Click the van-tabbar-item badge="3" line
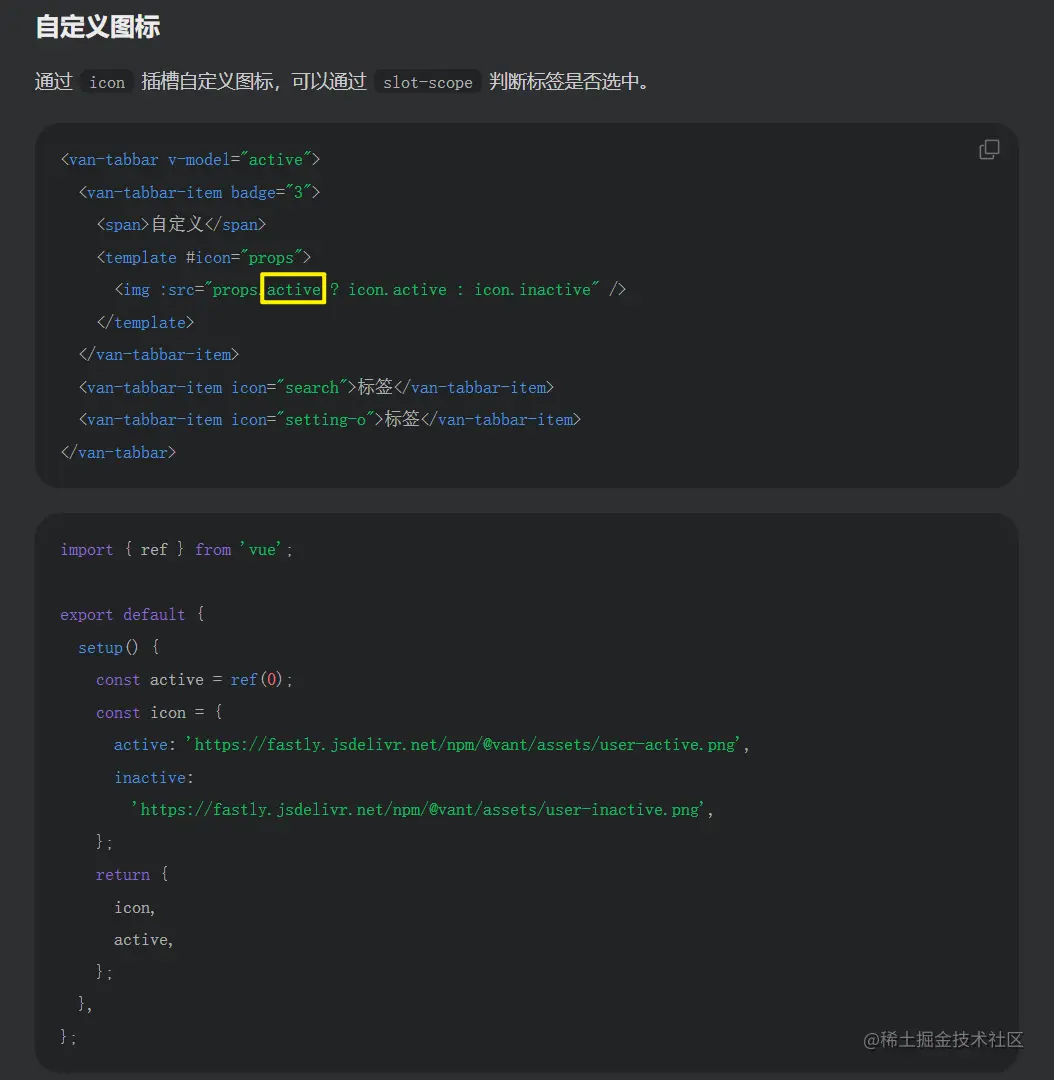The width and height of the screenshot is (1054, 1080). 199,192
